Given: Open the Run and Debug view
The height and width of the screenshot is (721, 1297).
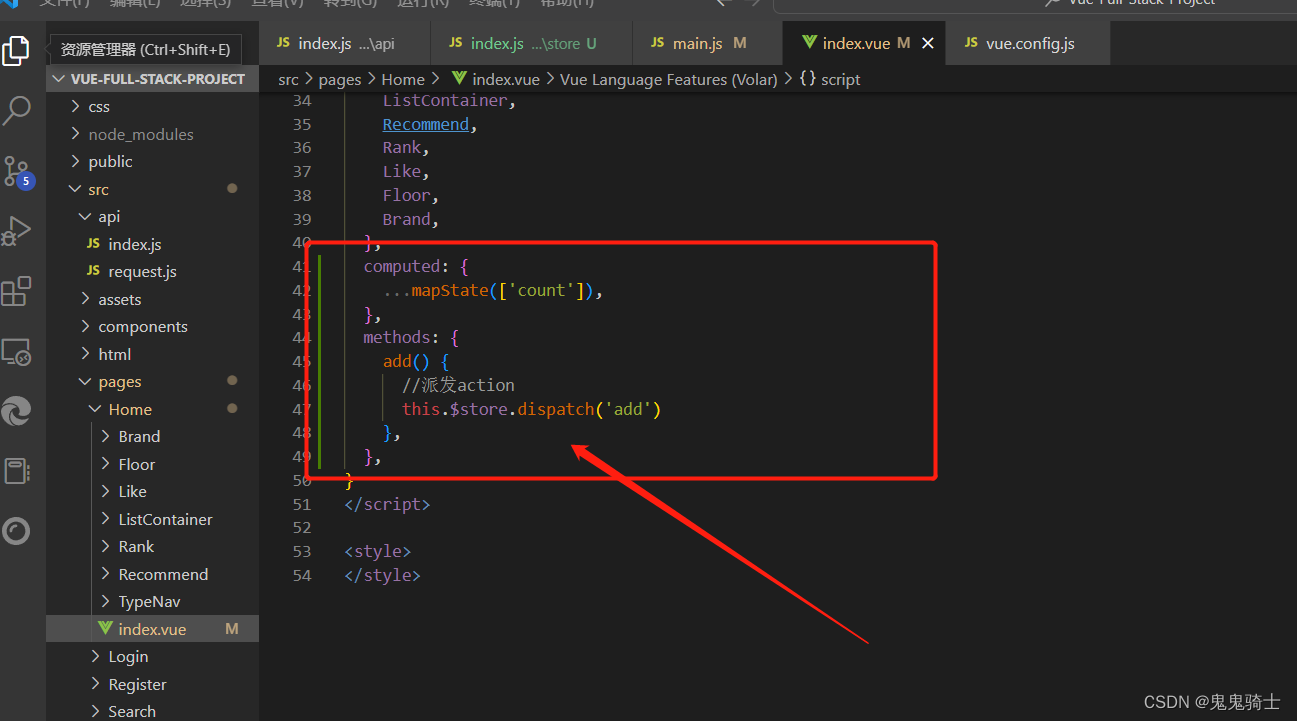Looking at the screenshot, I should pos(16,231).
